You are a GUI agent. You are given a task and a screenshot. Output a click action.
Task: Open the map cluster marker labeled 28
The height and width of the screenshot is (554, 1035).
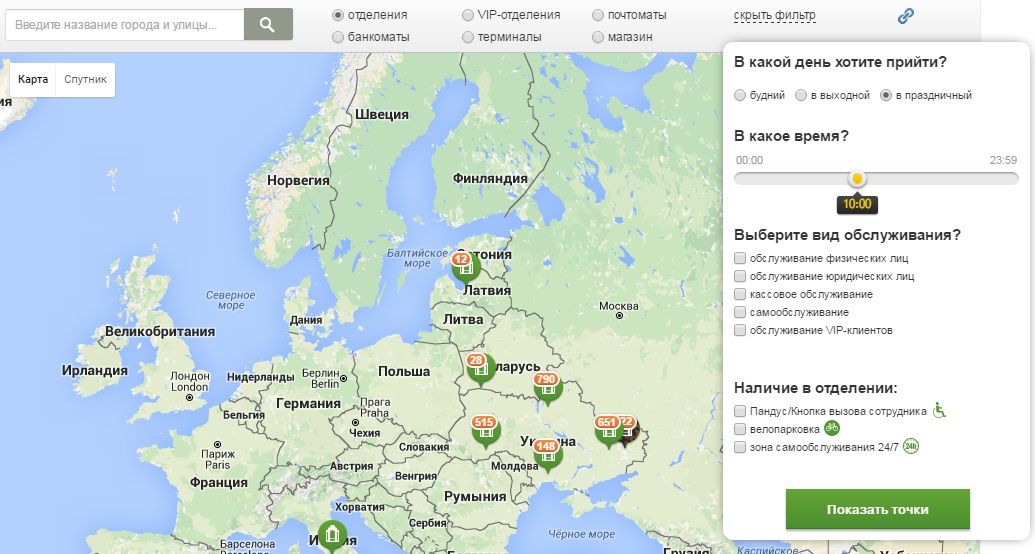click(x=480, y=370)
